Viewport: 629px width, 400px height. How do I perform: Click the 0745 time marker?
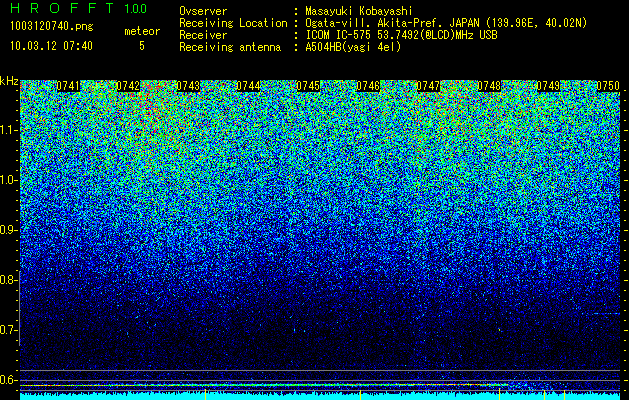[308, 86]
